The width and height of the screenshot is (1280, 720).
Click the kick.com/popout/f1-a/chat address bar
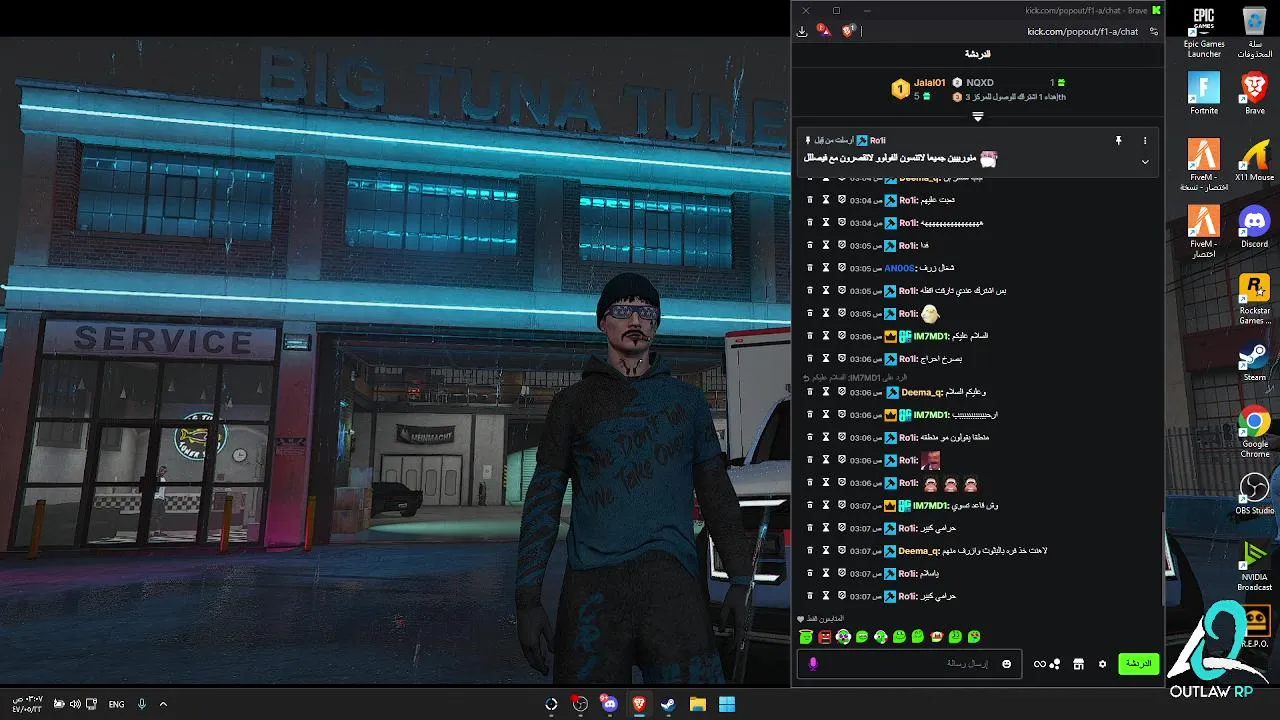tap(1082, 31)
